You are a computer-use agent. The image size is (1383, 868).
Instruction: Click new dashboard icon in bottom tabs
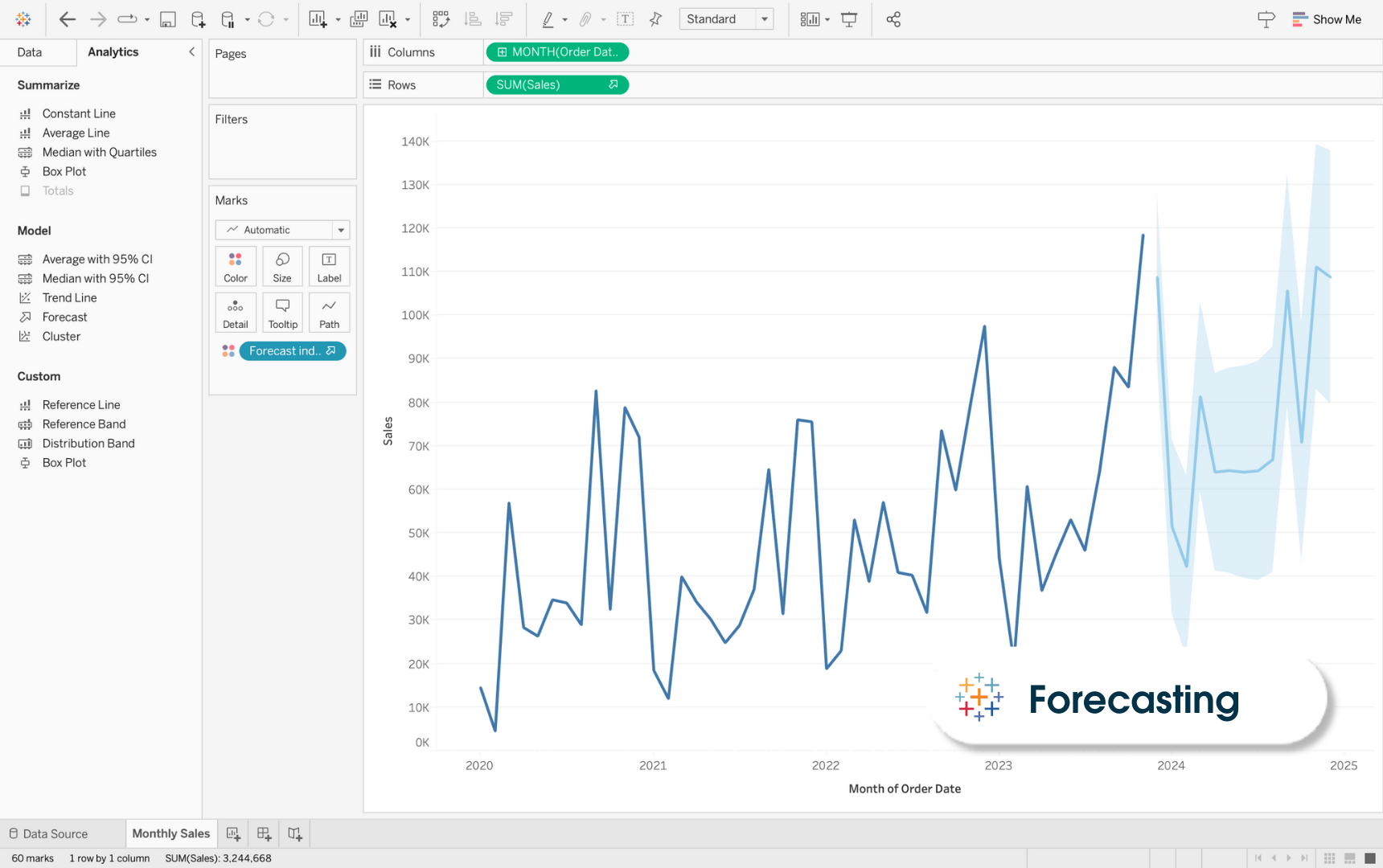pos(264,833)
